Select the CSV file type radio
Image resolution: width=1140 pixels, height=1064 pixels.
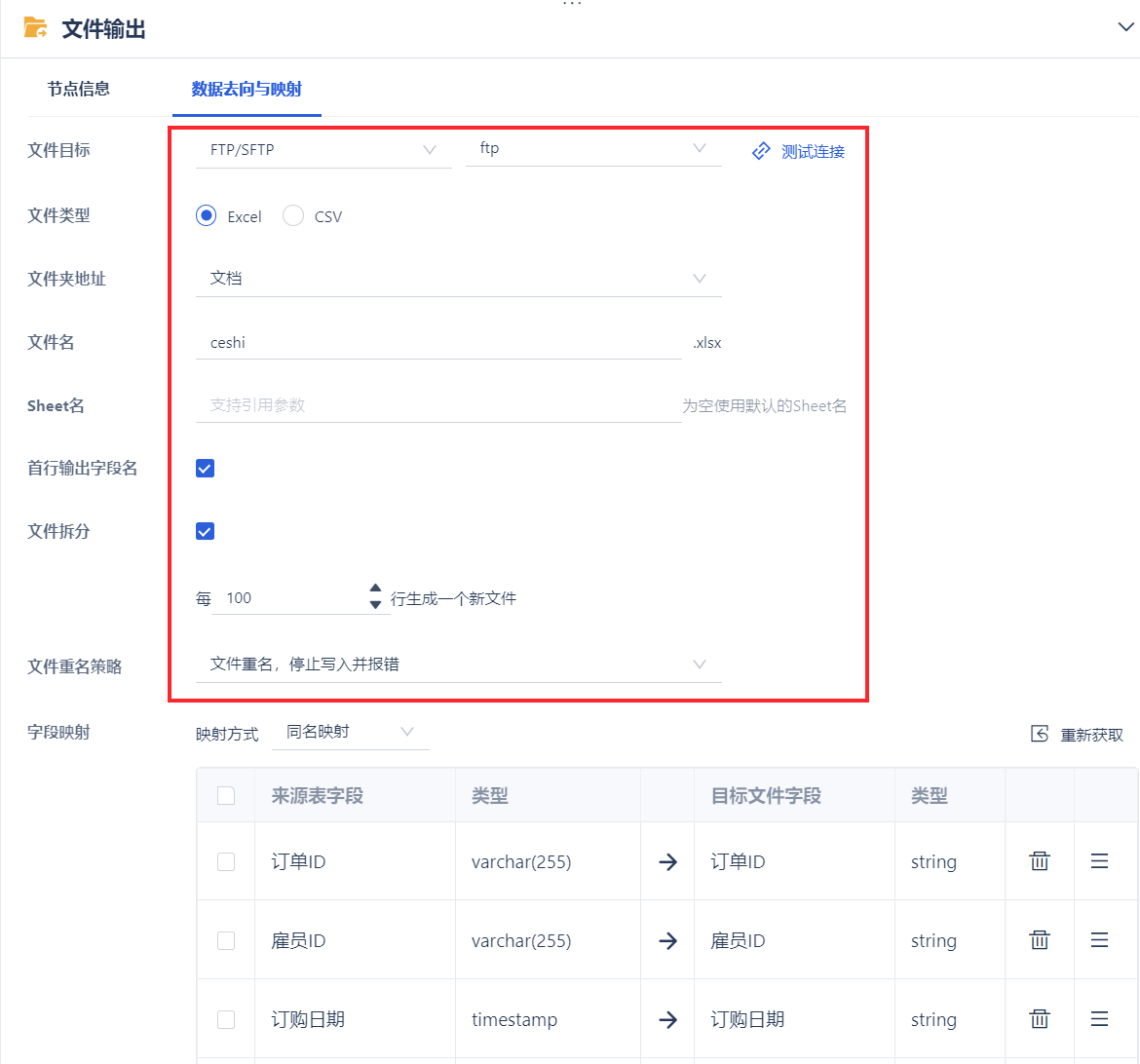point(293,216)
